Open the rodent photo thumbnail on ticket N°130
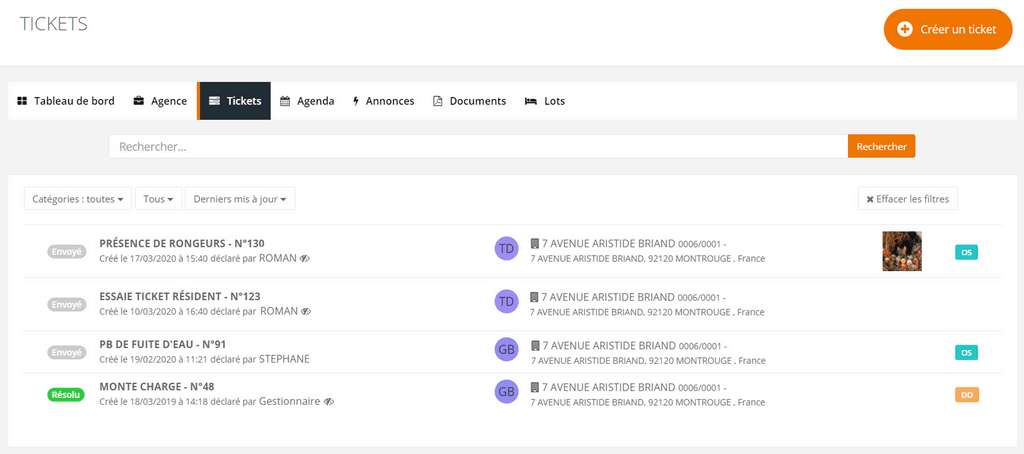Image resolution: width=1024 pixels, height=454 pixels. point(902,251)
